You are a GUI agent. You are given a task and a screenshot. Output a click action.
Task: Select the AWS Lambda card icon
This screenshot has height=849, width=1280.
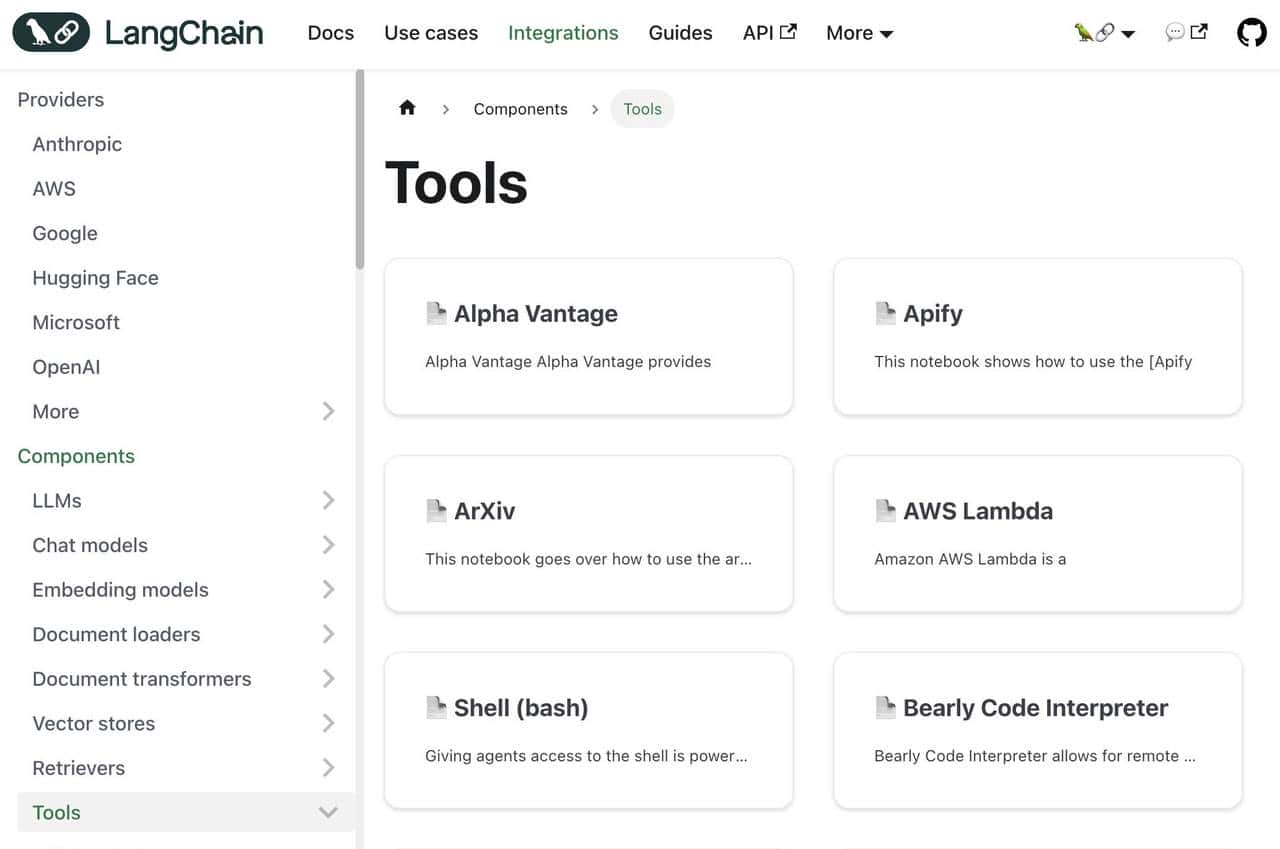(886, 510)
